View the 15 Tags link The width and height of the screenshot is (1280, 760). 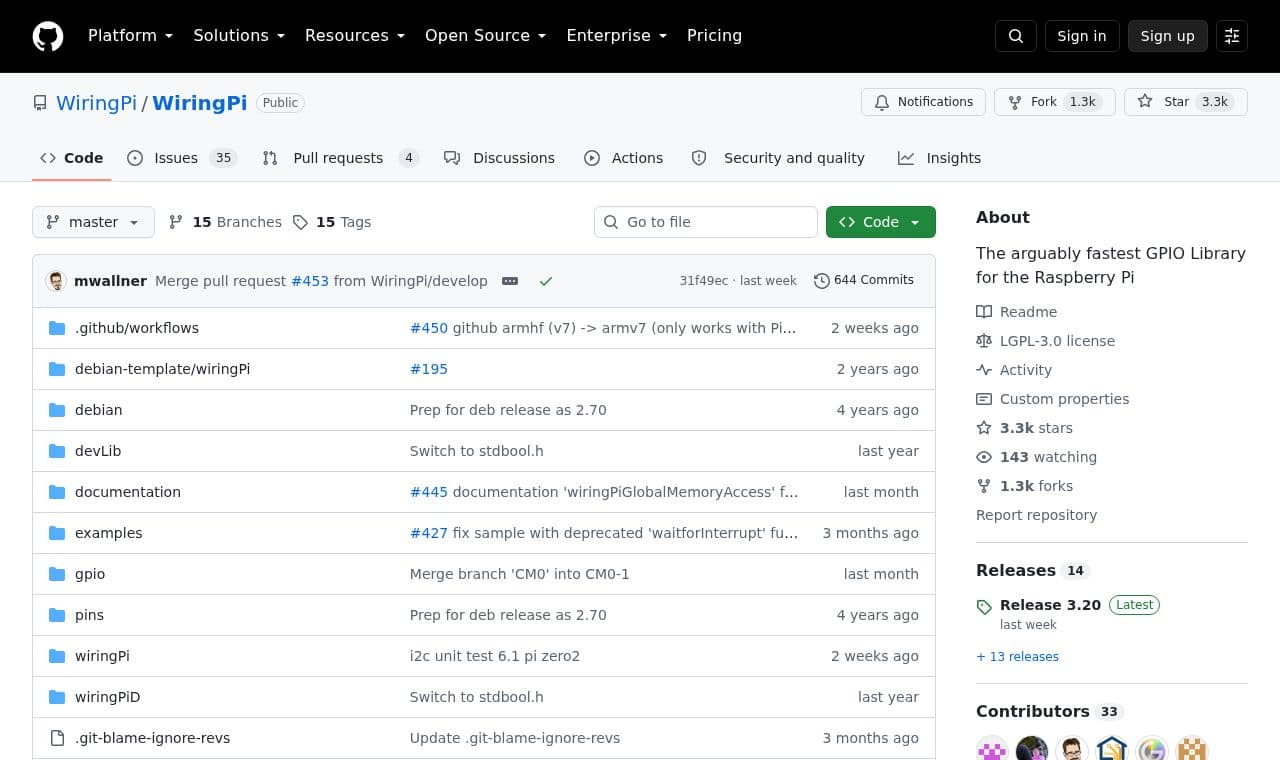[x=332, y=222]
